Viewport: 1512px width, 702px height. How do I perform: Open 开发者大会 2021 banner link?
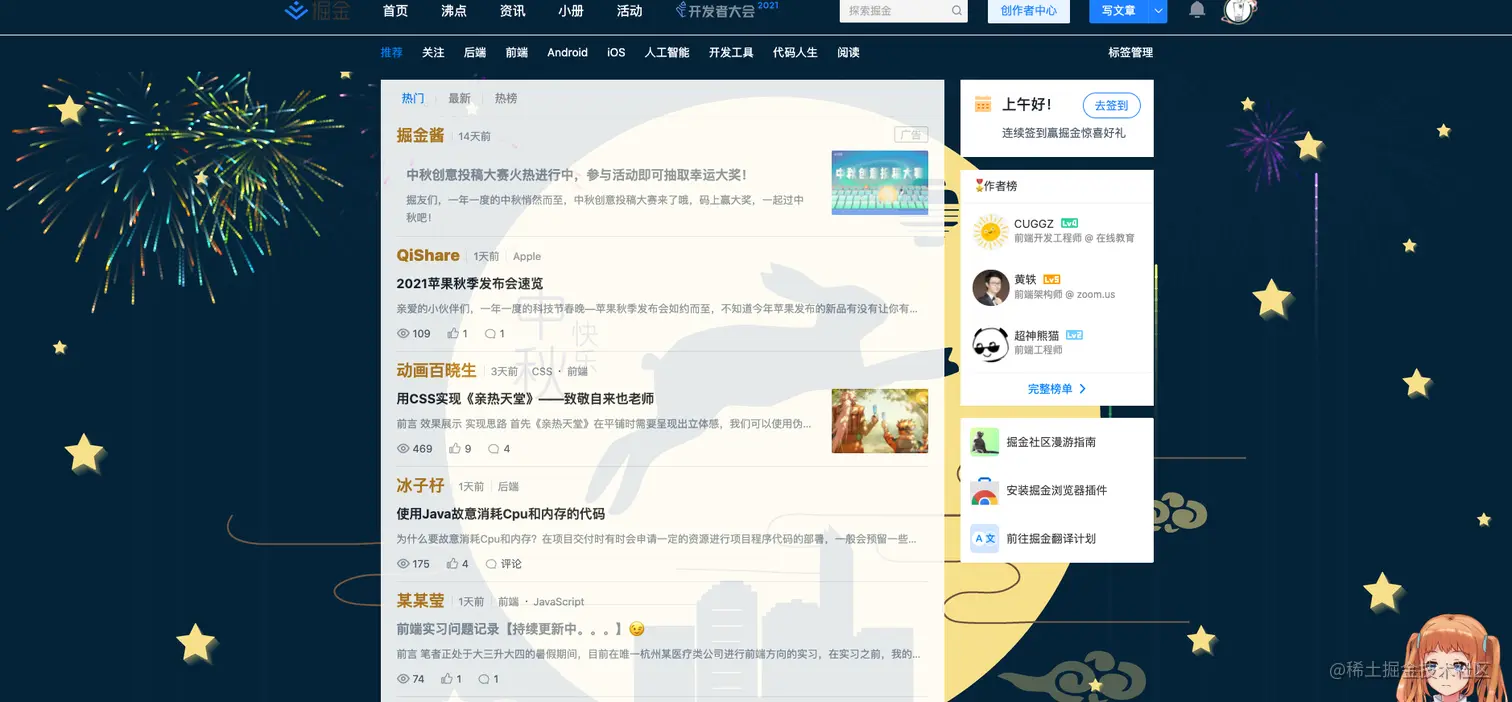pyautogui.click(x=727, y=10)
